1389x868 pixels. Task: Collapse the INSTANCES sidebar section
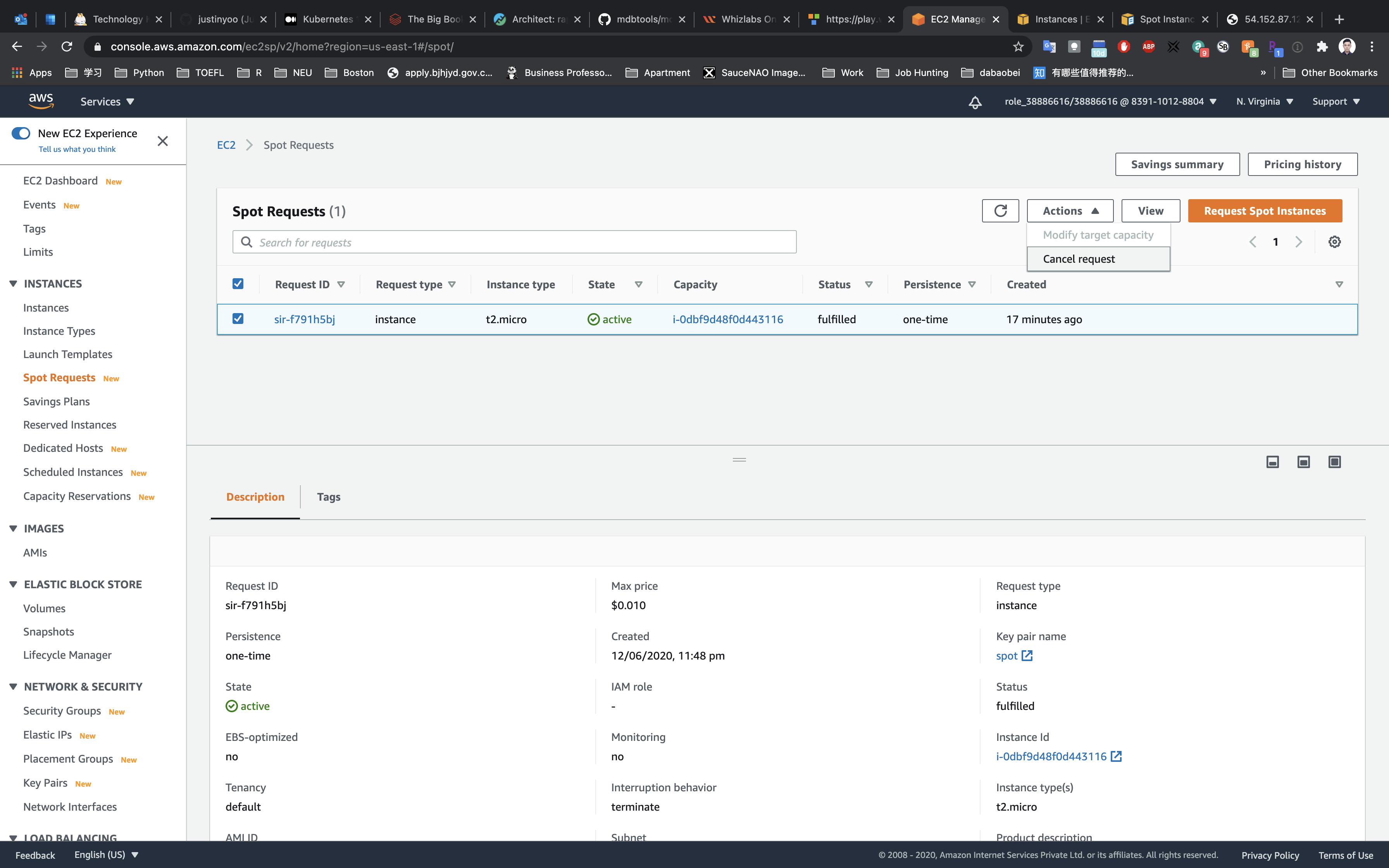coord(13,284)
